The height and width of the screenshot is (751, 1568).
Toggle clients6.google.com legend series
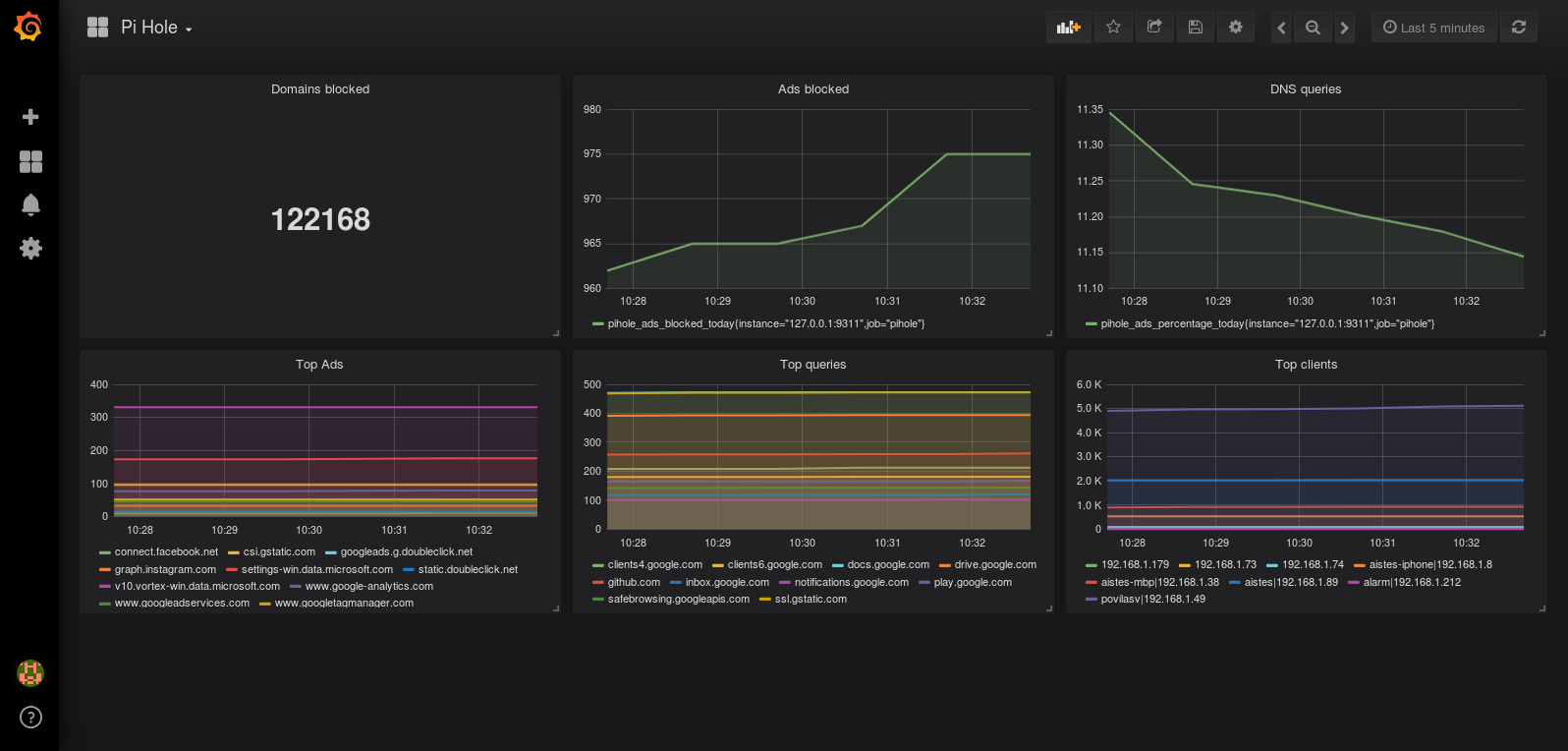click(x=775, y=565)
